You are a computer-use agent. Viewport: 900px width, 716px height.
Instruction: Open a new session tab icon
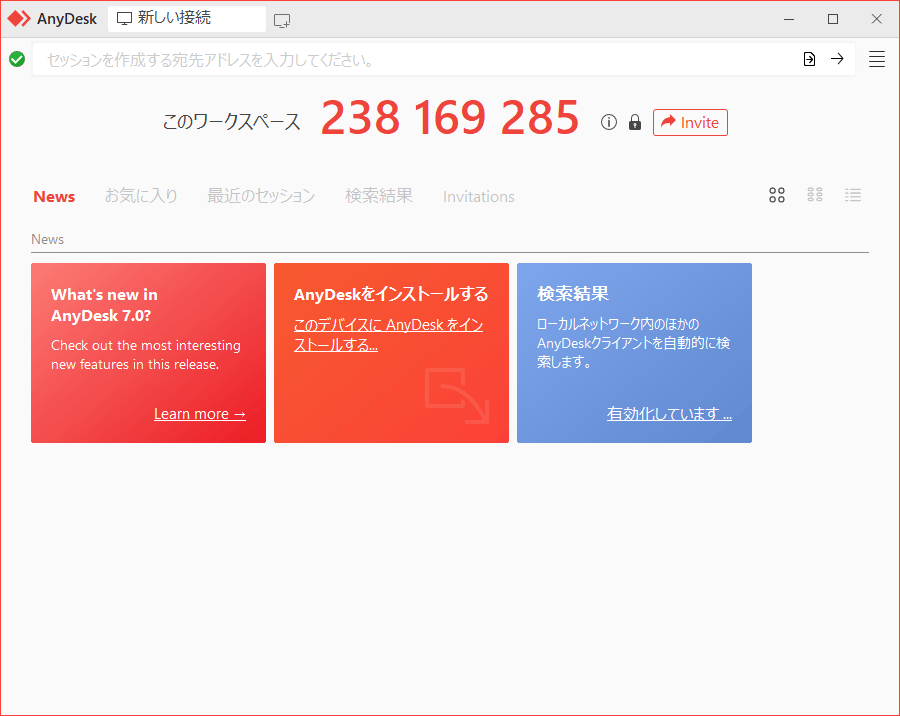[282, 21]
